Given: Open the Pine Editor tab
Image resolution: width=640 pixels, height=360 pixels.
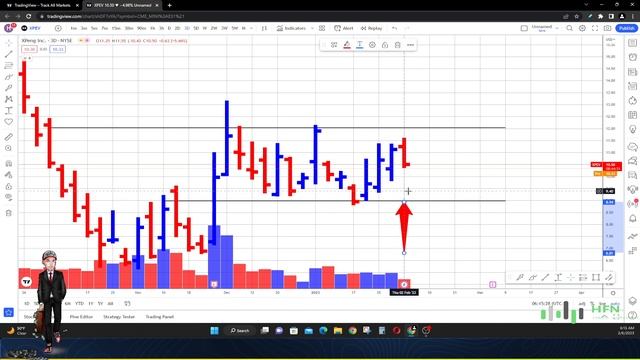Looking at the screenshot, I should 81,317.
